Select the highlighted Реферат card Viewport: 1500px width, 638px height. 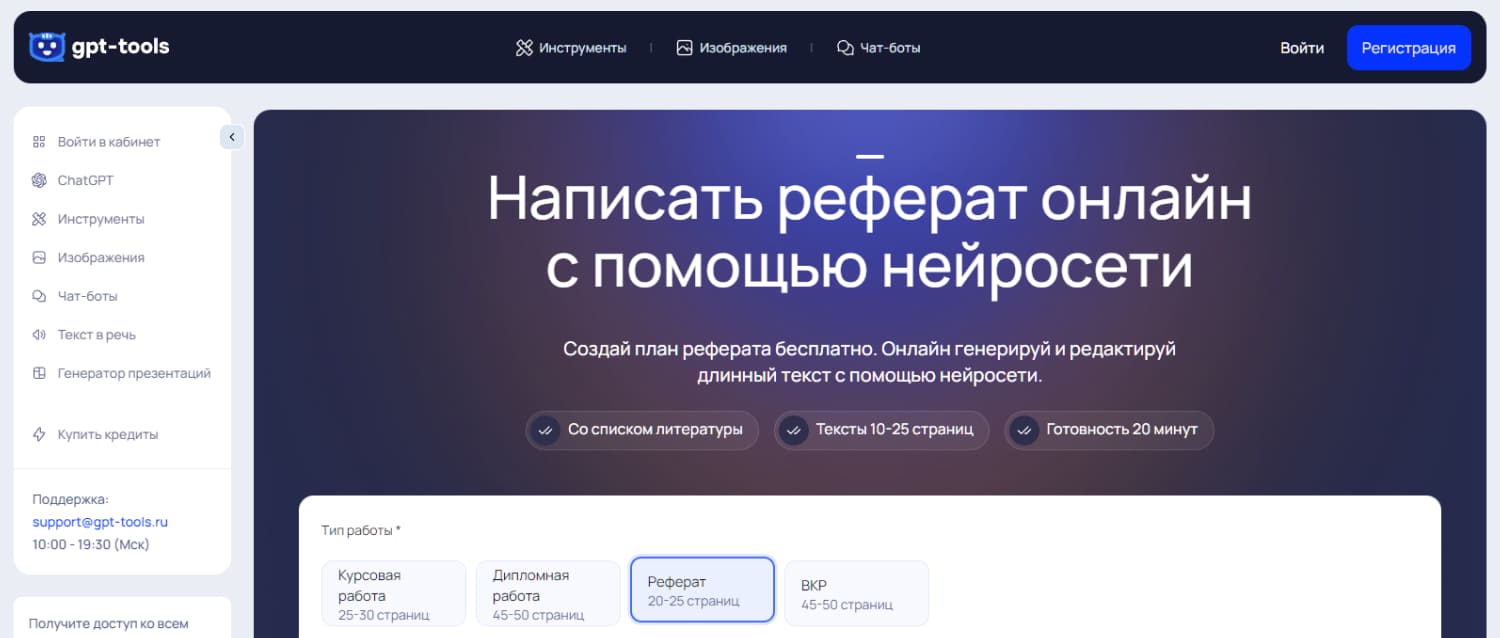tap(702, 589)
